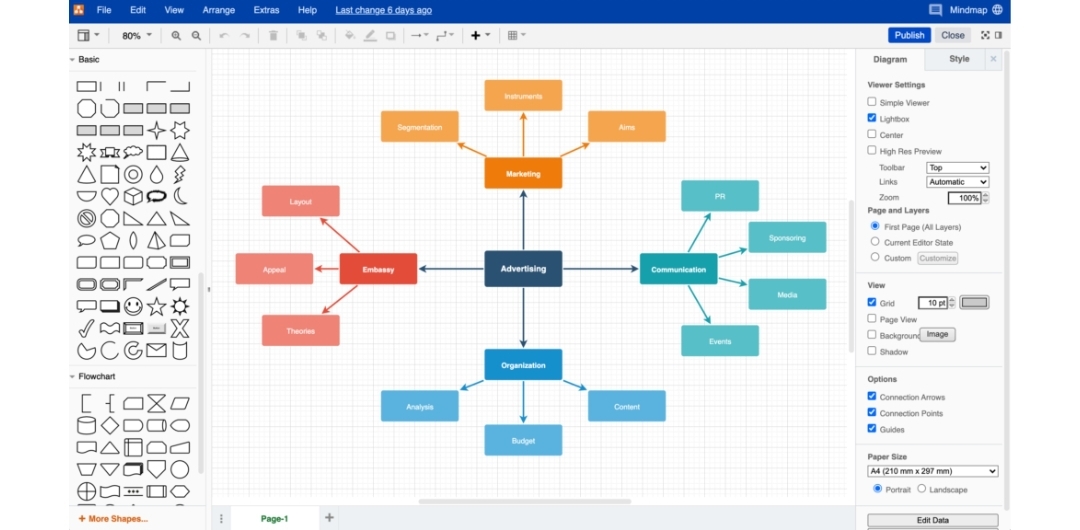The width and height of the screenshot is (1080, 530).
Task: Click the zoom in magnifier icon
Action: pyautogui.click(x=176, y=35)
